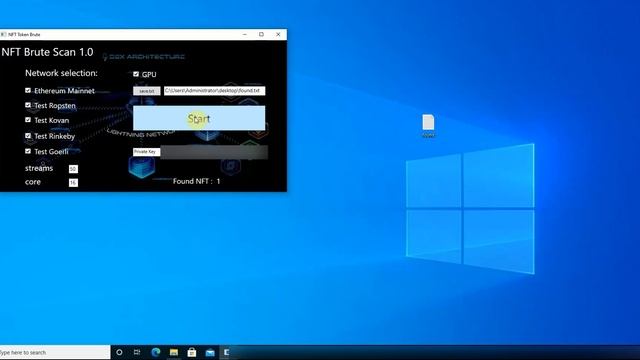Select the text file on desktop
The width and height of the screenshot is (640, 360).
(428, 126)
